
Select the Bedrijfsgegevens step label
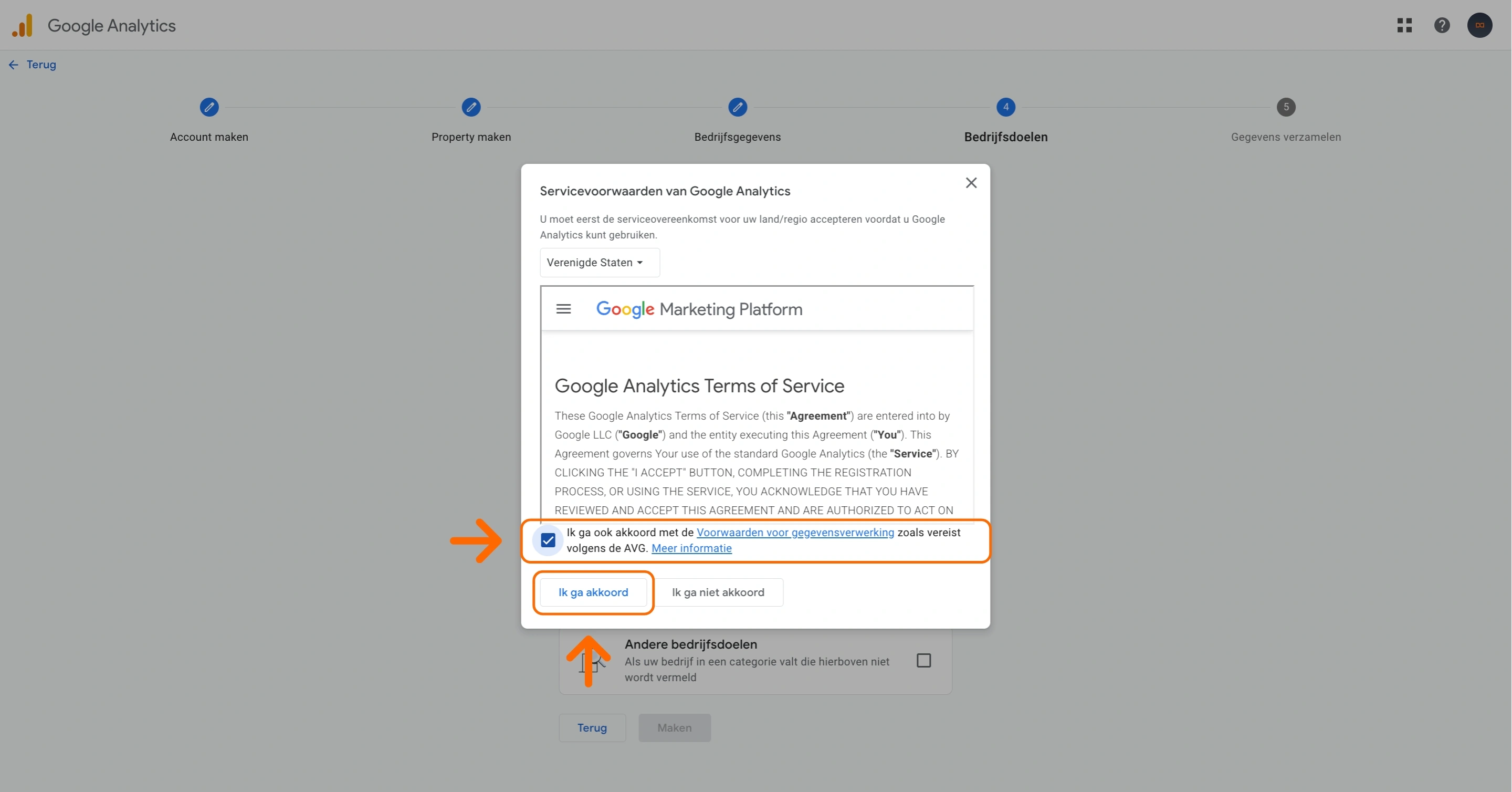click(x=737, y=137)
